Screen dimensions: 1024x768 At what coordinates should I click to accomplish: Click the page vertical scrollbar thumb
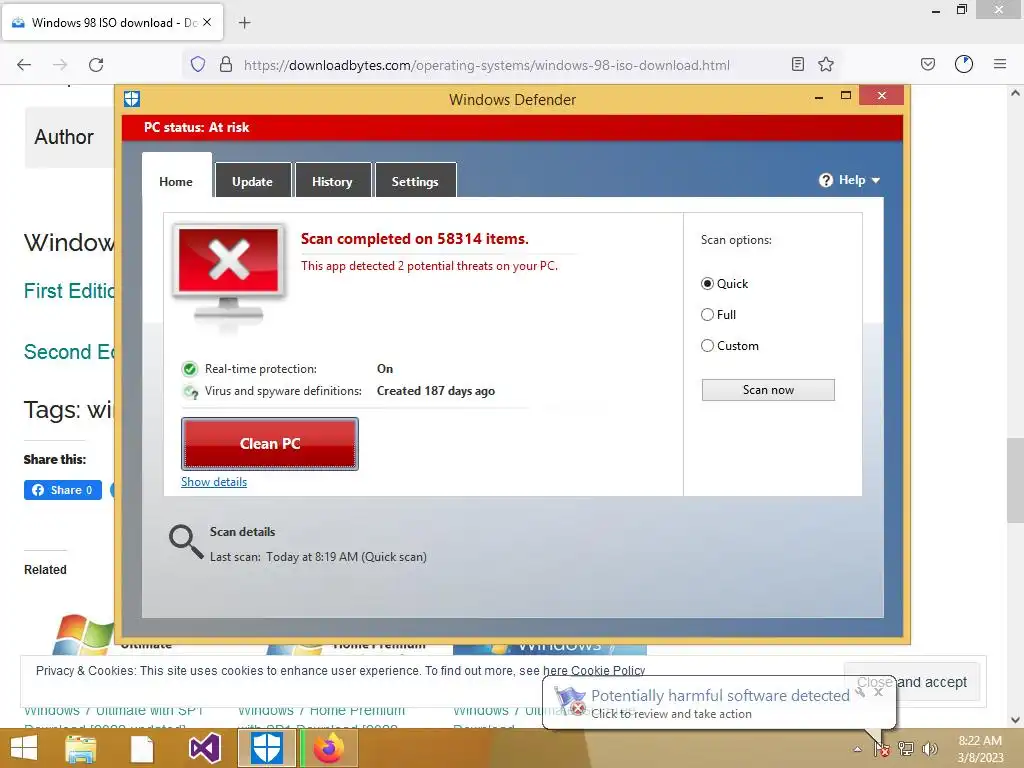coord(1015,480)
